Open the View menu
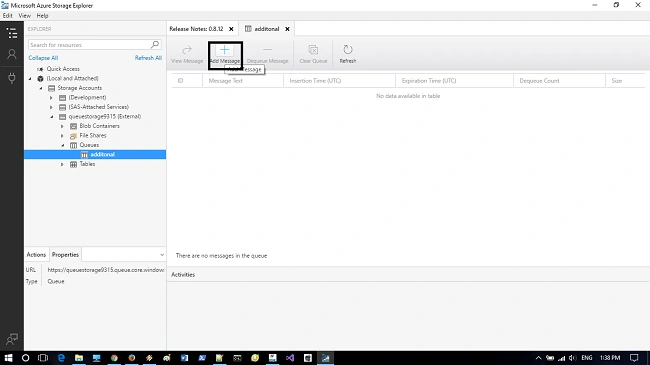This screenshot has width=650, height=365. click(x=24, y=16)
